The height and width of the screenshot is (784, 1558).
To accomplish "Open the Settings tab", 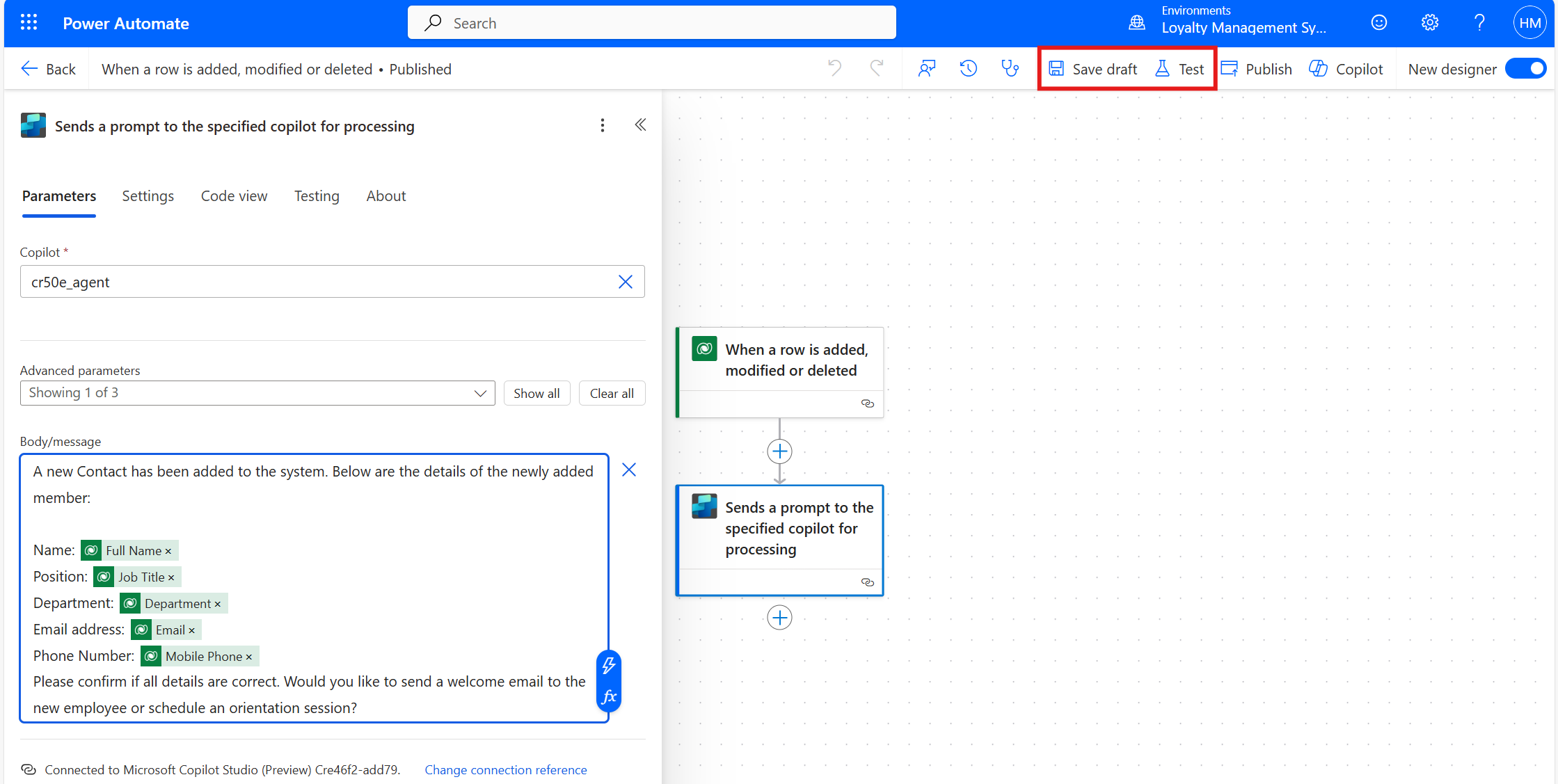I will tap(148, 196).
